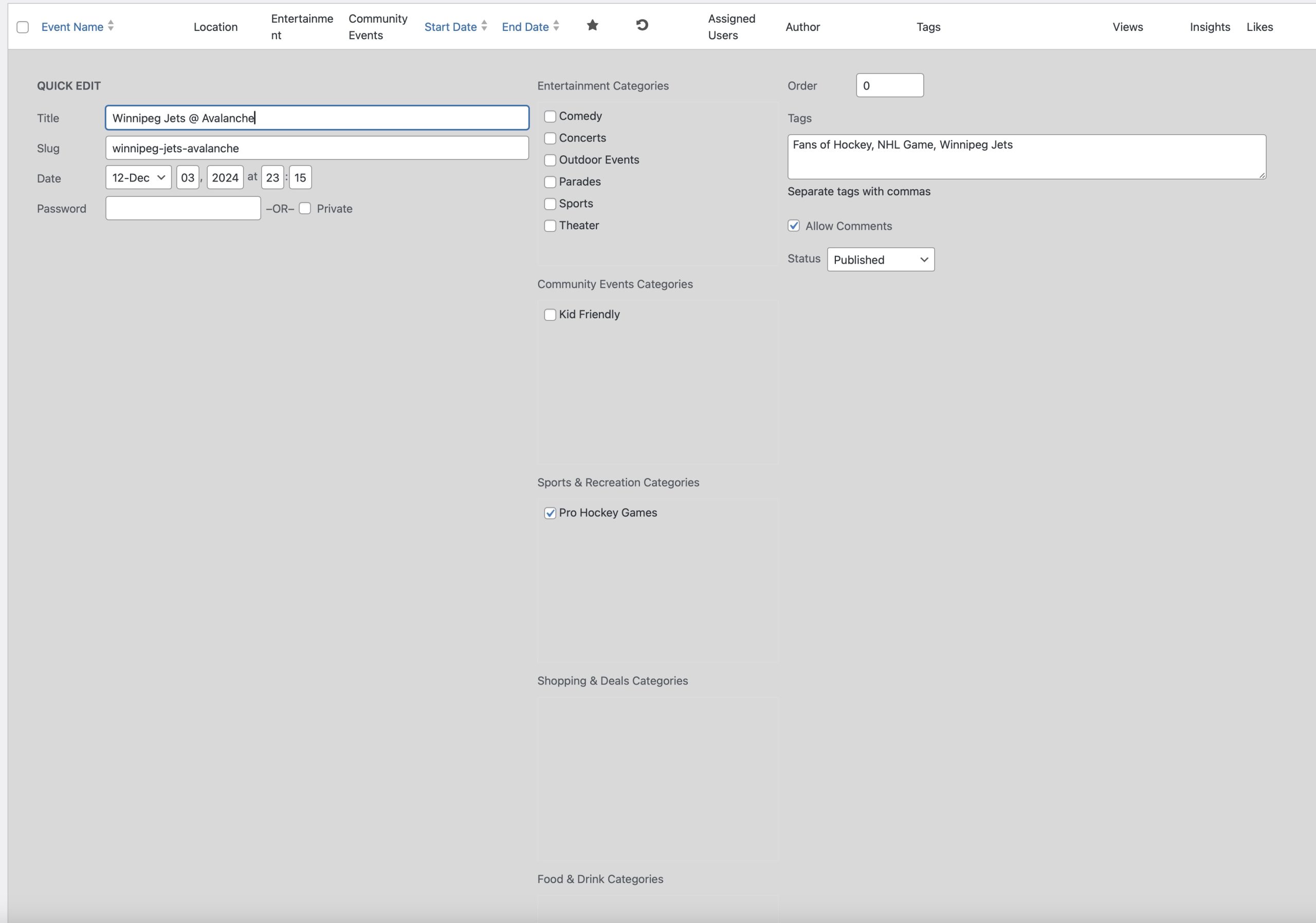Sort events by Start Date link

pos(450,27)
